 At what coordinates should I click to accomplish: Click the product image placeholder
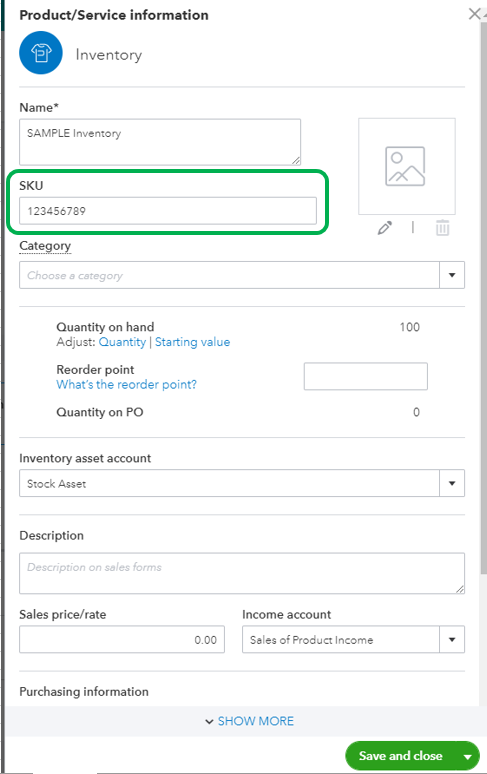(407, 166)
